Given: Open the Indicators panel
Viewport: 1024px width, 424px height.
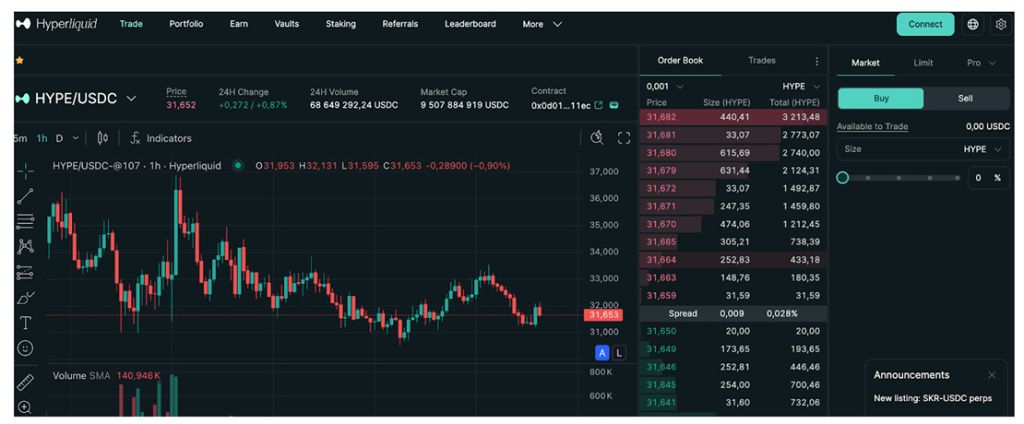Looking at the screenshot, I should [x=160, y=138].
